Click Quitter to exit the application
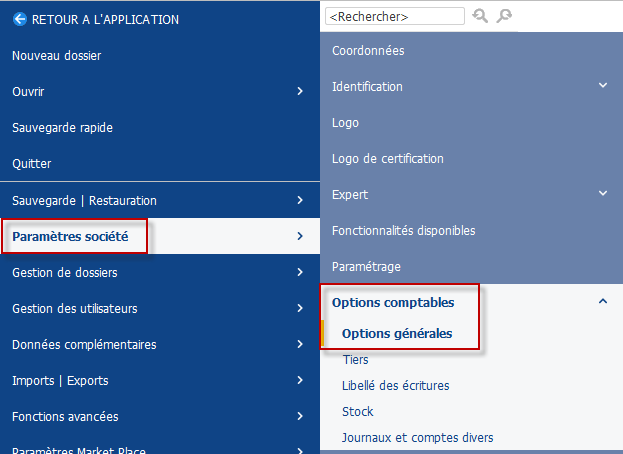The height and width of the screenshot is (454, 623). (x=32, y=164)
